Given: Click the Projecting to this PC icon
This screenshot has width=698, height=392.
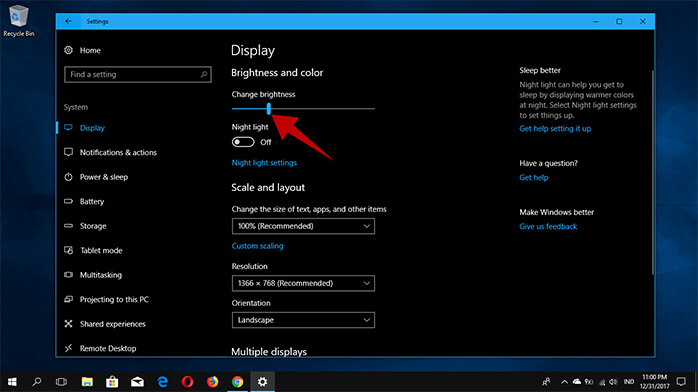Looking at the screenshot, I should (68, 299).
